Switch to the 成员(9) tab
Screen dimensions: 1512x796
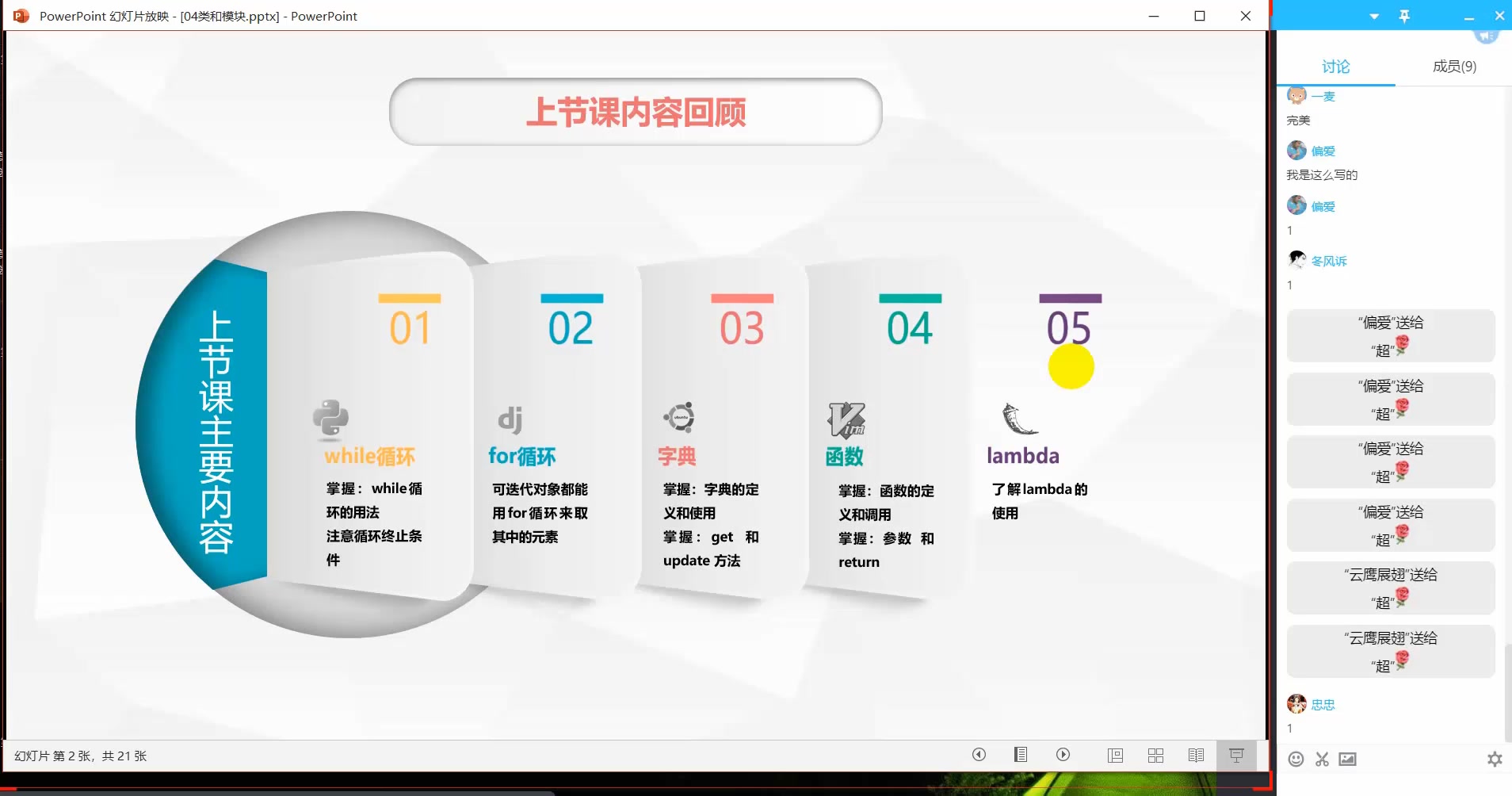(1453, 67)
